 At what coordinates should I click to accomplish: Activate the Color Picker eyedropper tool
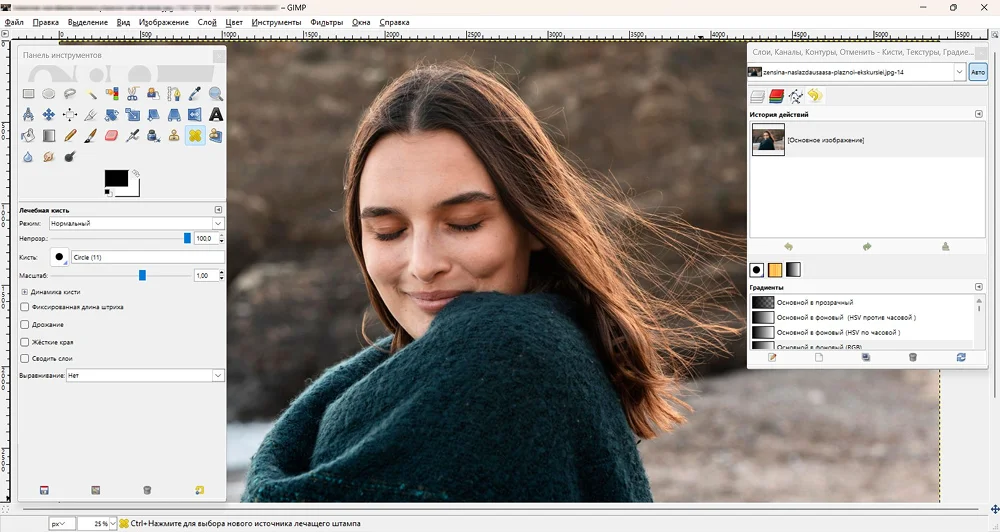[x=195, y=94]
